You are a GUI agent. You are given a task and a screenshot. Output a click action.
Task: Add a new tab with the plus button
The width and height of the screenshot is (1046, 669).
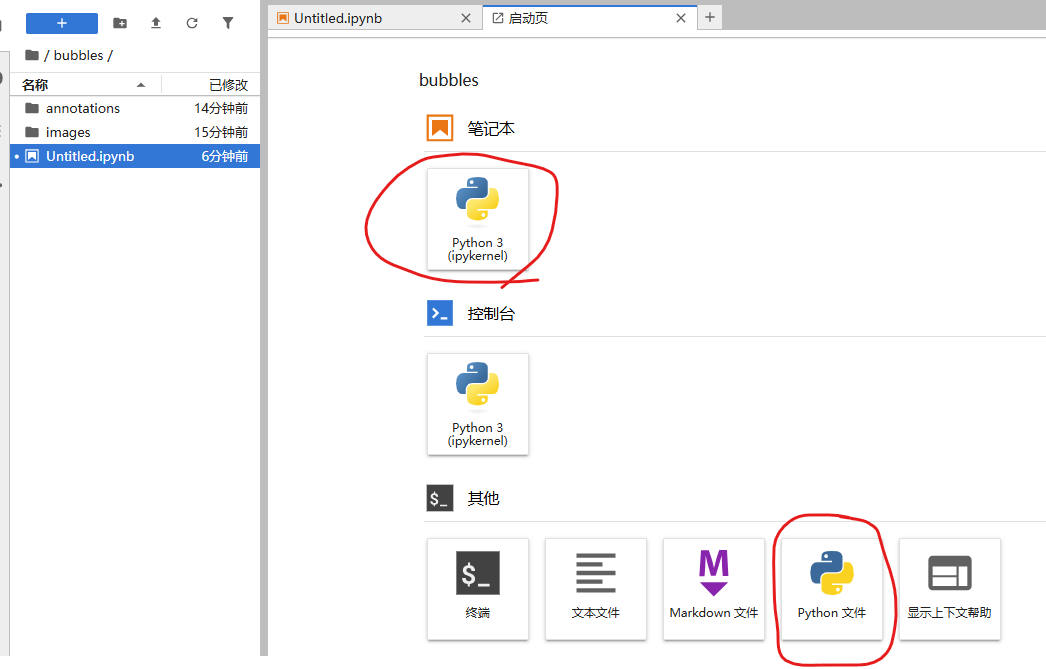click(x=710, y=17)
